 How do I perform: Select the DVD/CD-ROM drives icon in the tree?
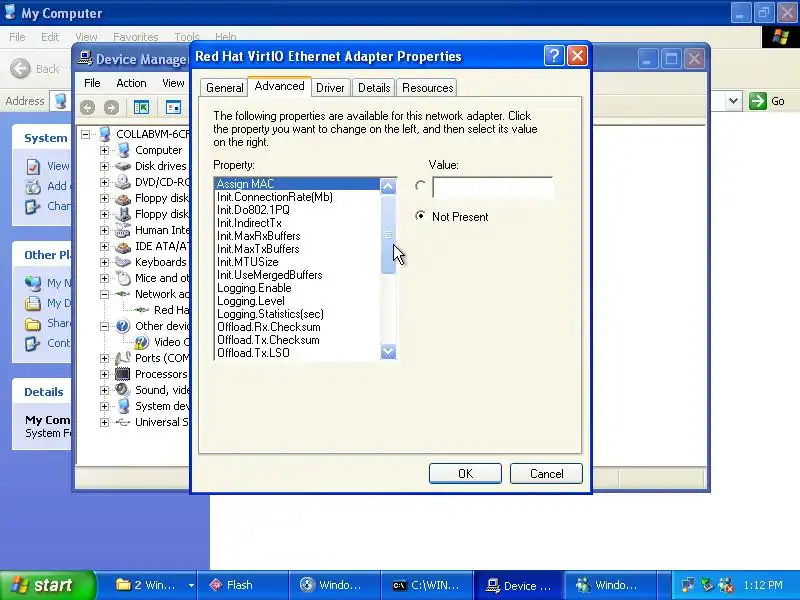(123, 182)
